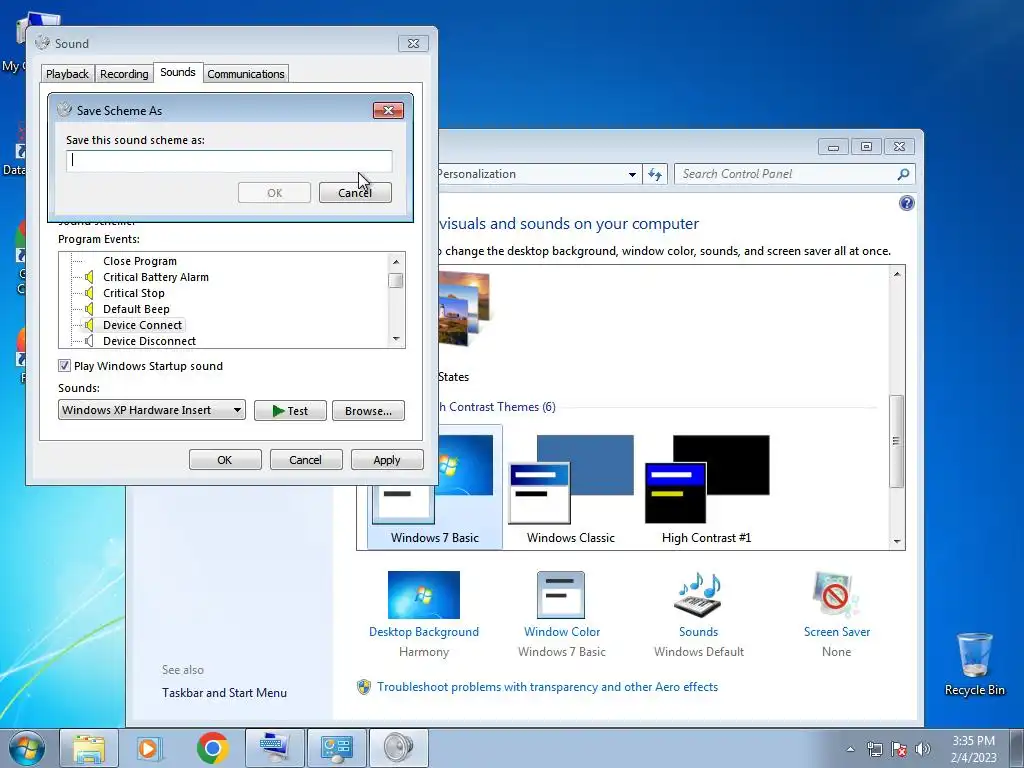Click Cancel in the Sound dialog
Image resolution: width=1024 pixels, height=768 pixels.
coord(306,460)
